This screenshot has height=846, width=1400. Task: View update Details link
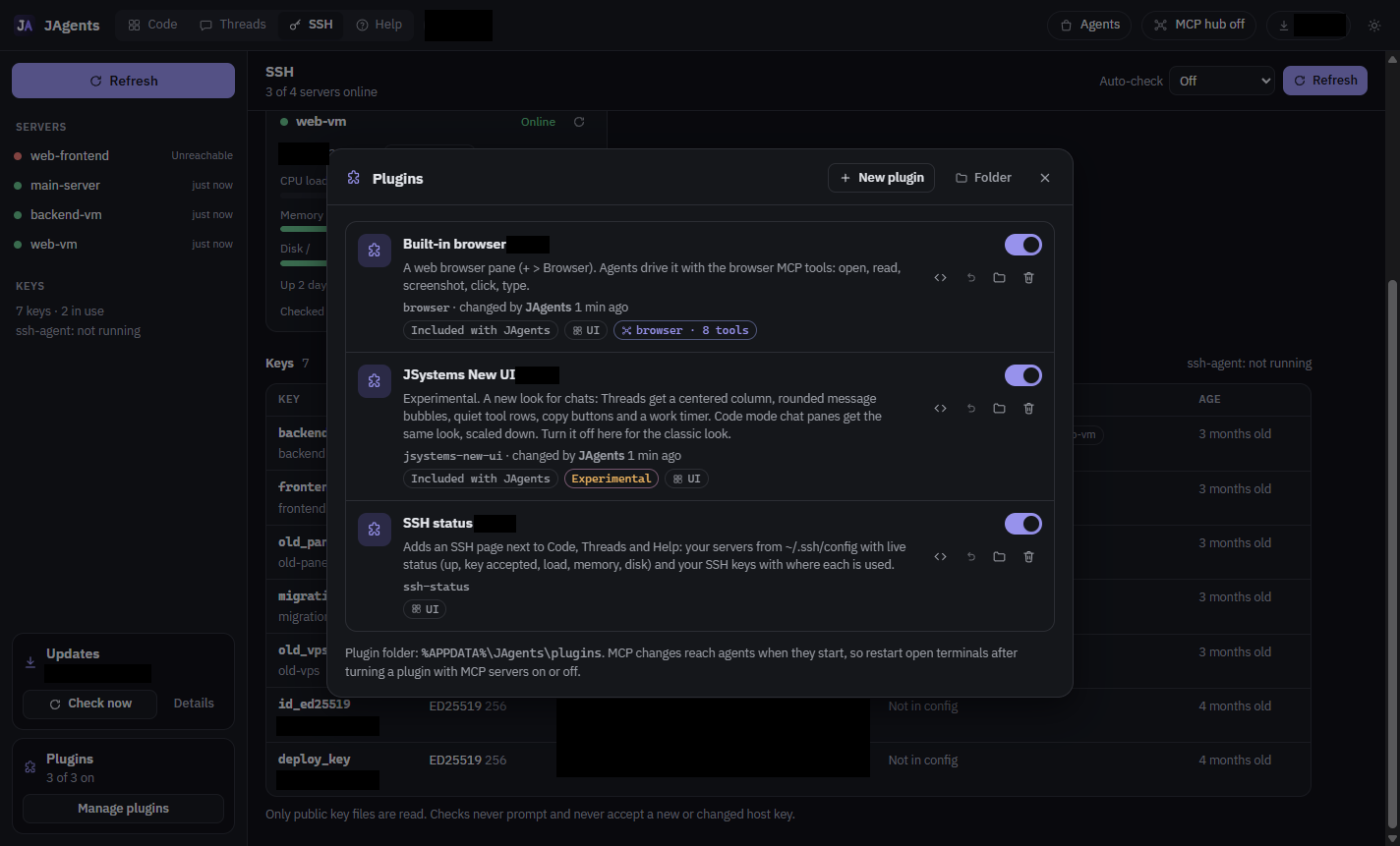pyautogui.click(x=194, y=704)
